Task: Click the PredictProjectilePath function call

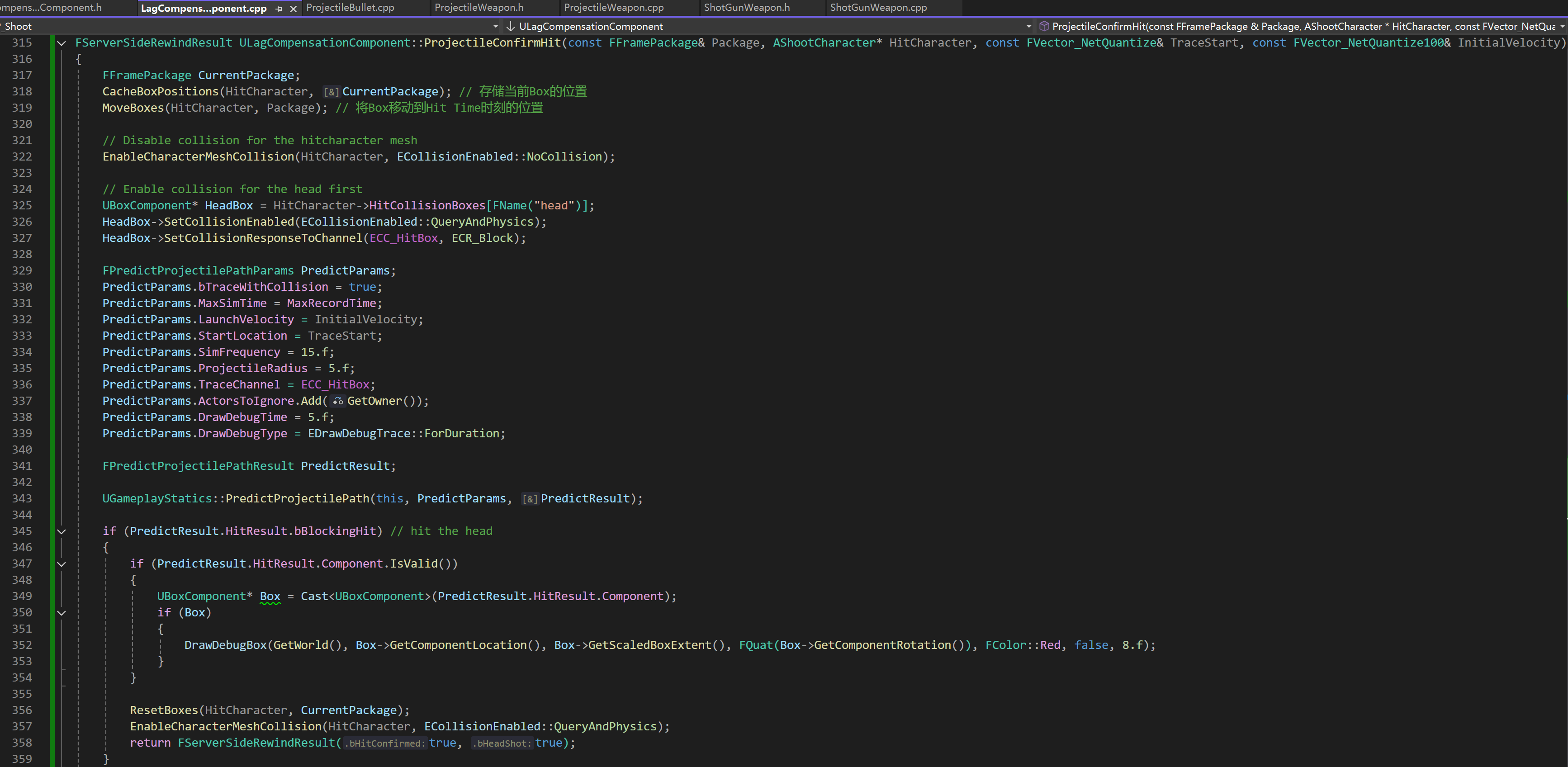Action: [x=297, y=498]
